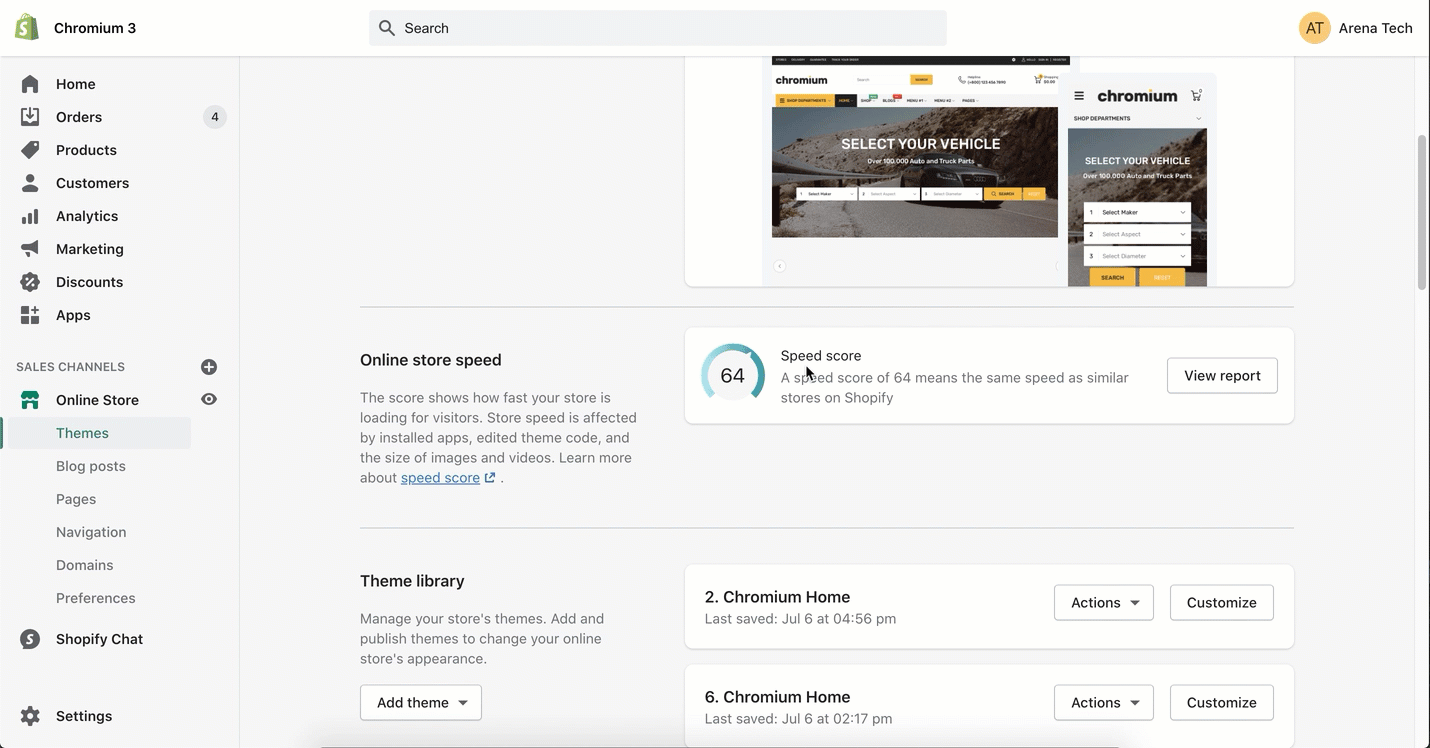The image size is (1430, 748).
Task: Click the Discounts badge icon
Action: (x=30, y=282)
